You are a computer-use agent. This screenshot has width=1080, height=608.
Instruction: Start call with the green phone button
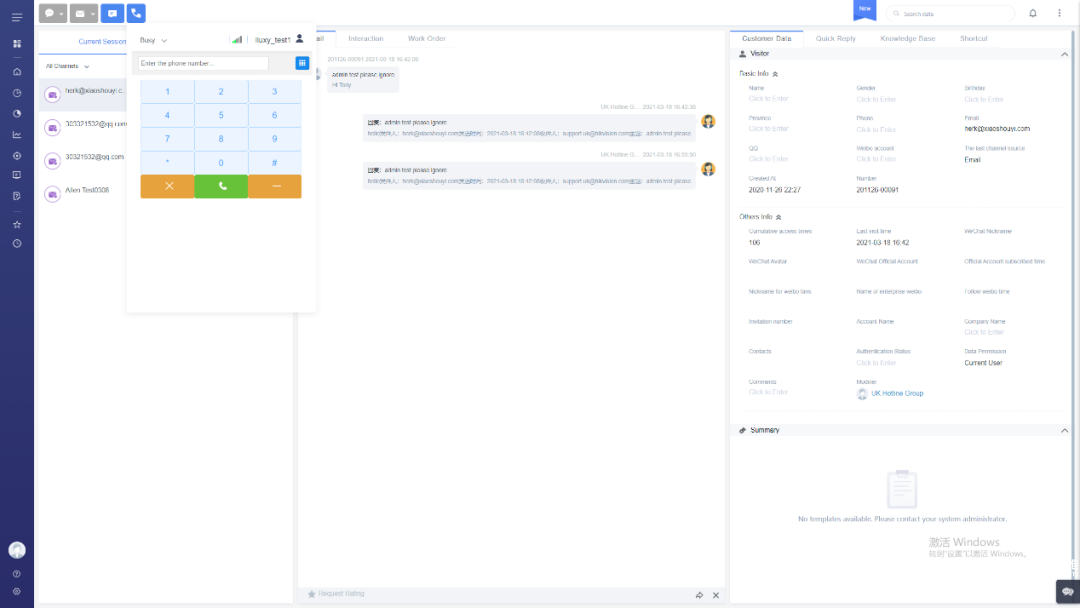point(221,186)
